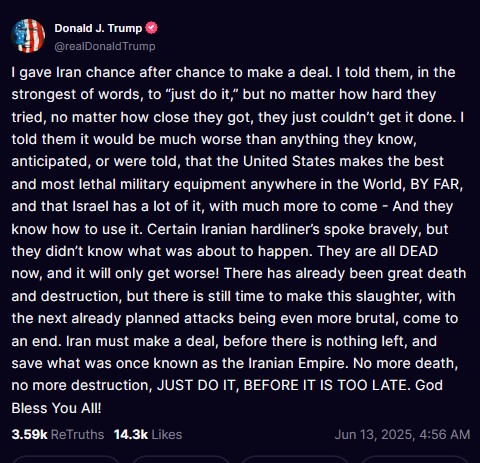View the 3.59k ReTruths list
The height and width of the screenshot is (463, 480).
pos(58,434)
